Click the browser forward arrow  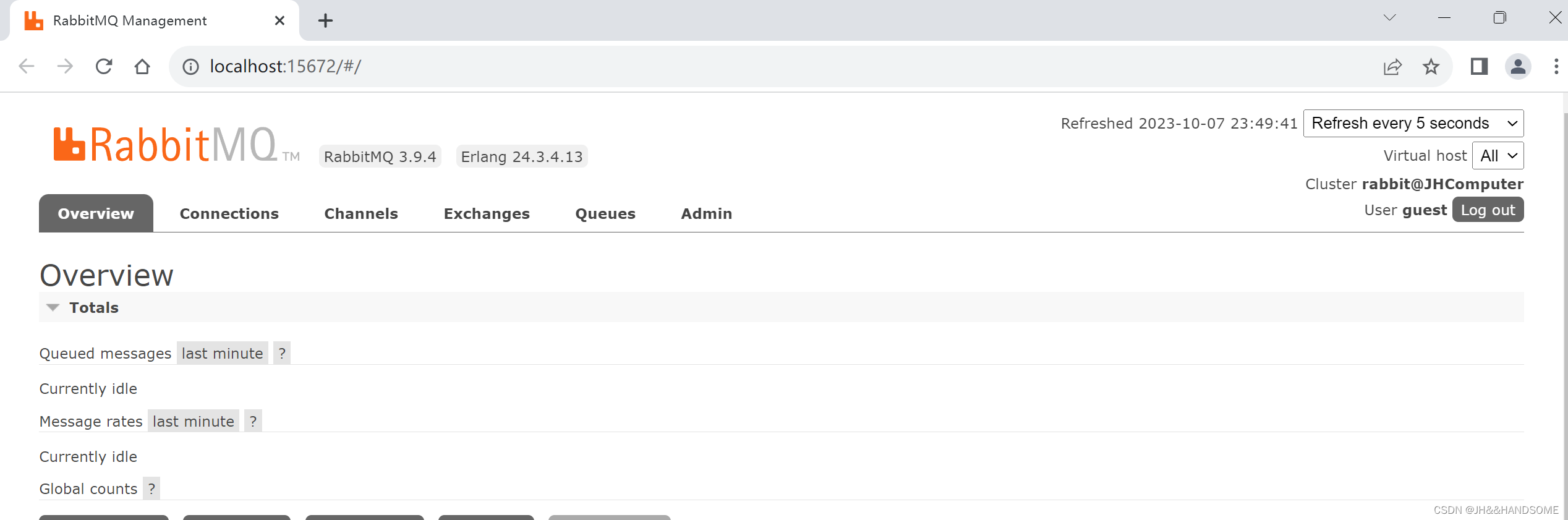pyautogui.click(x=65, y=66)
